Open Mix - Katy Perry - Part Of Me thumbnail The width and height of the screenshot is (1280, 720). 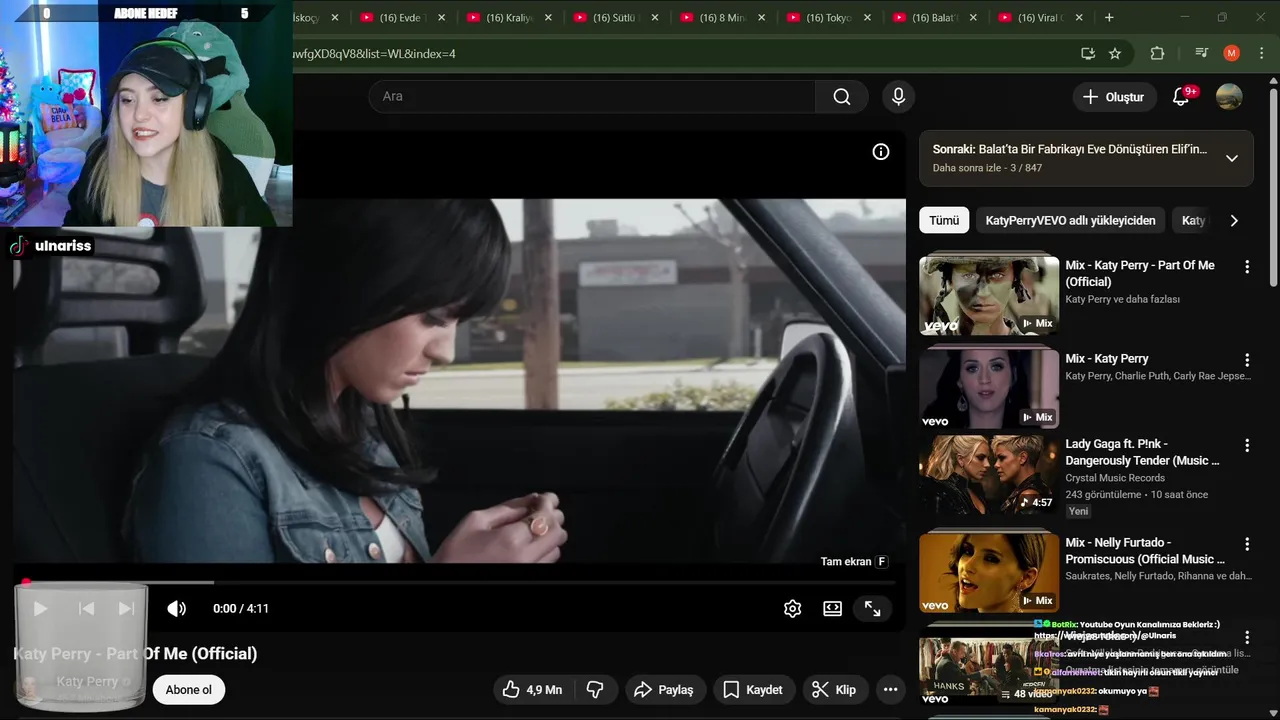[989, 294]
